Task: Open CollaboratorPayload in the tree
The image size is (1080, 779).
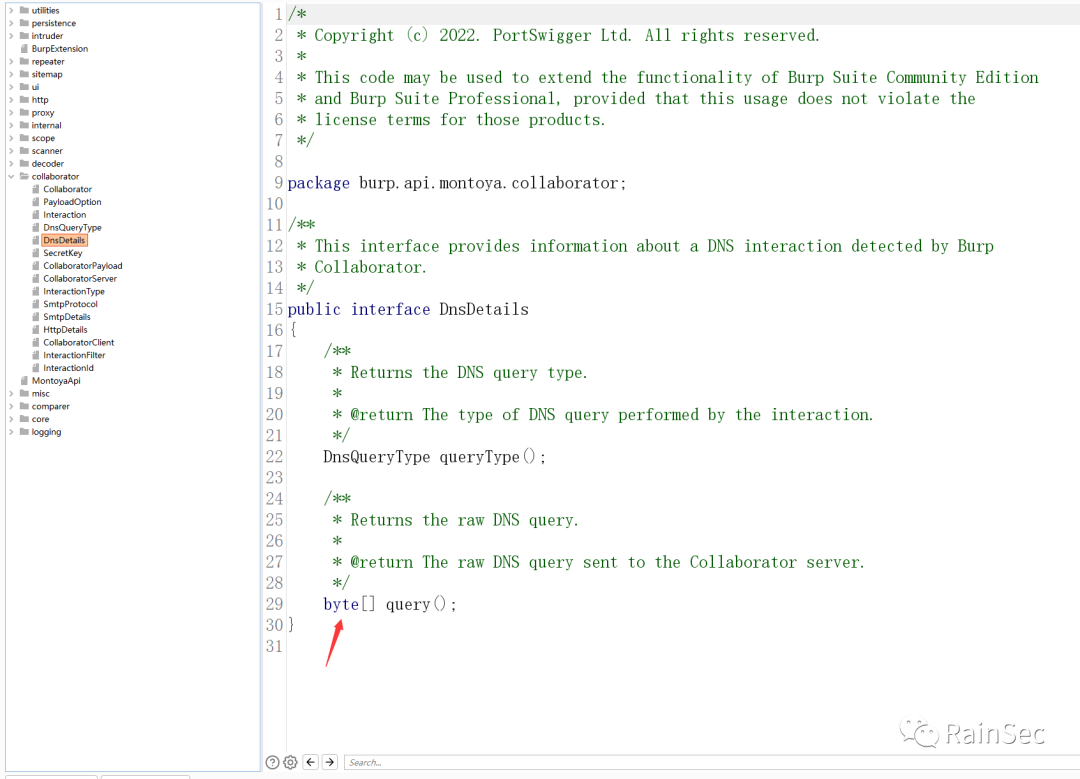Action: coord(83,266)
